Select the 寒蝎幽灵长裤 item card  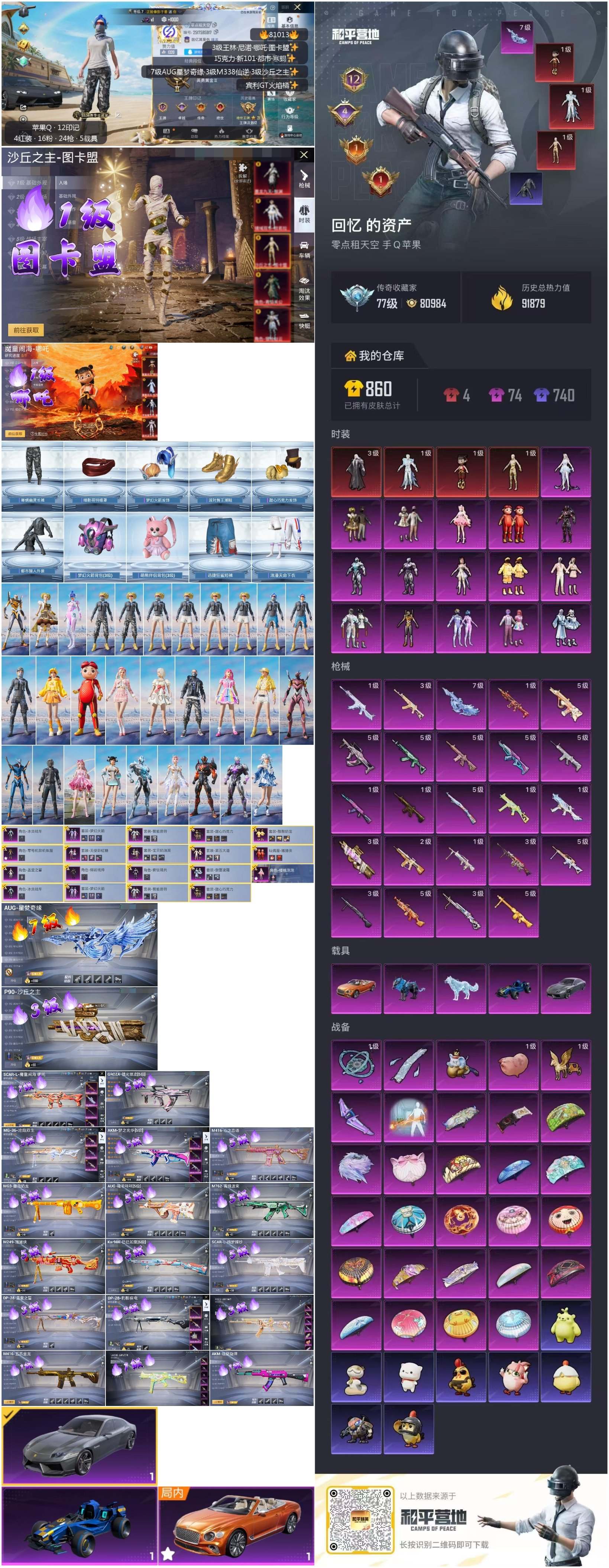[32, 477]
